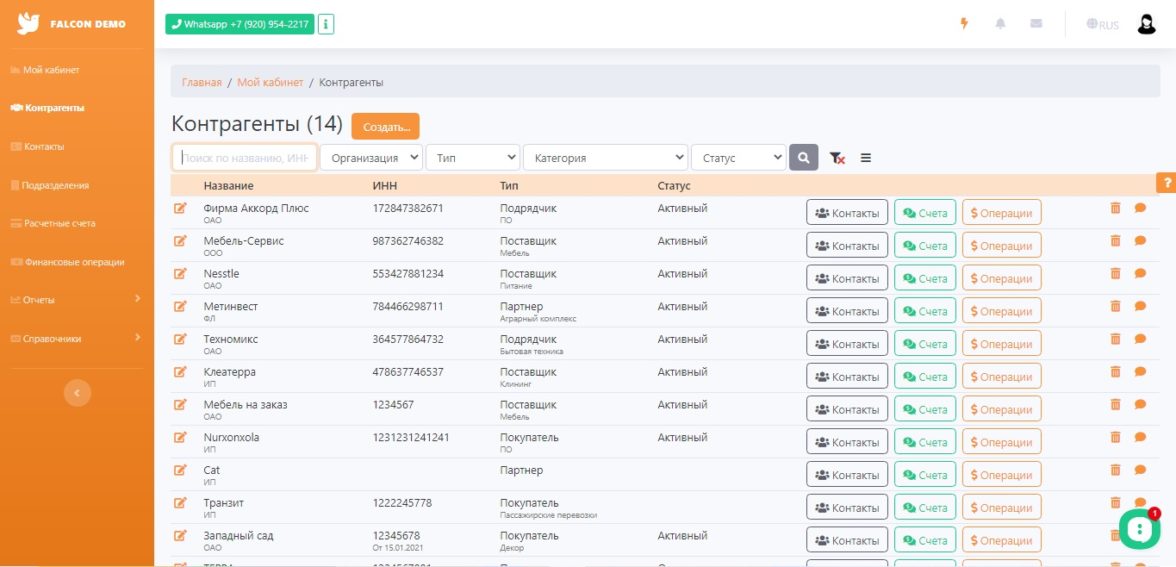Collapse the sidebar with the arrow button
The height and width of the screenshot is (567, 1176).
[x=77, y=393]
